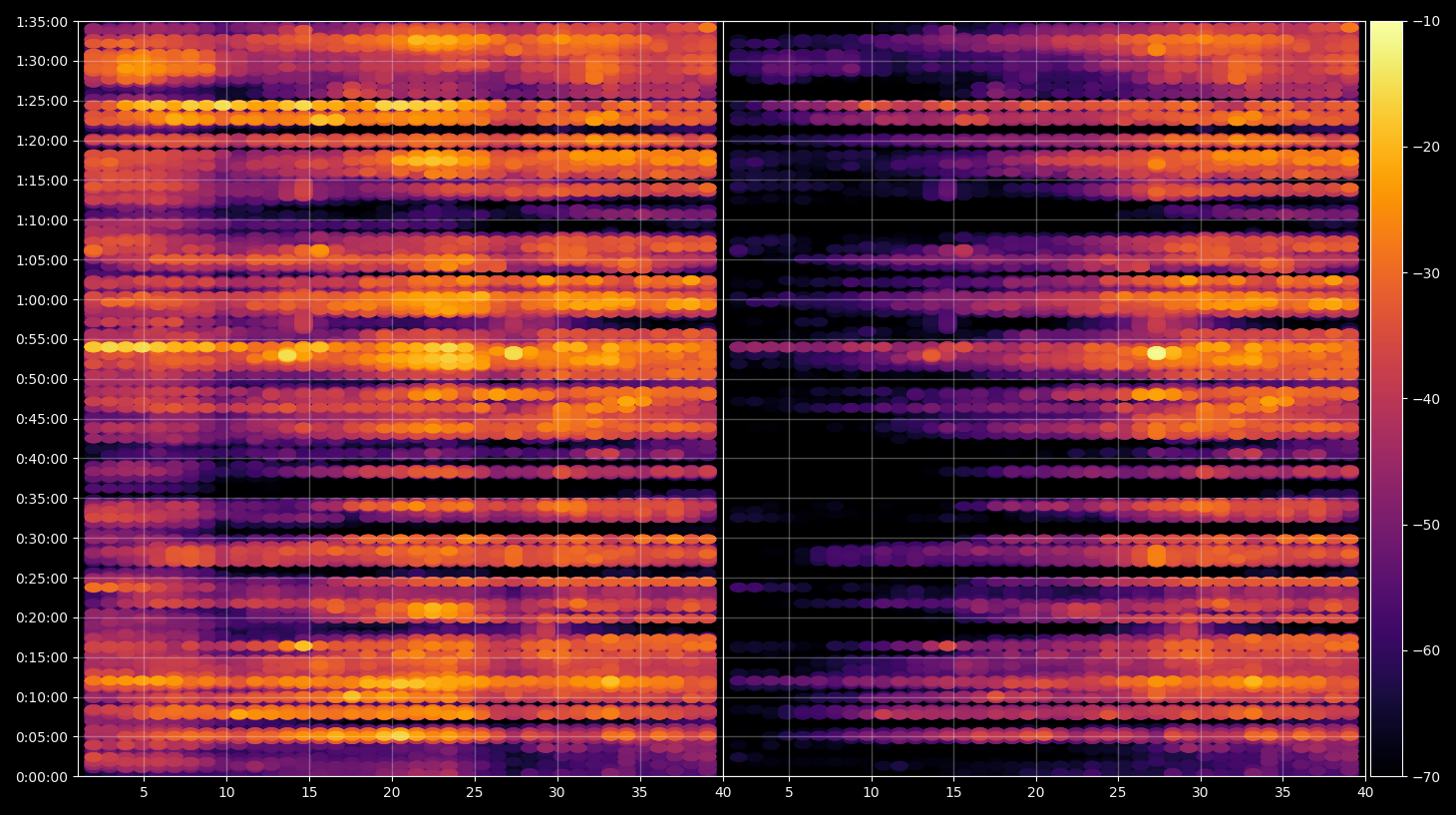Image resolution: width=1456 pixels, height=815 pixels.
Task: Click x-axis label 25 of left heatmap
Action: tap(474, 793)
